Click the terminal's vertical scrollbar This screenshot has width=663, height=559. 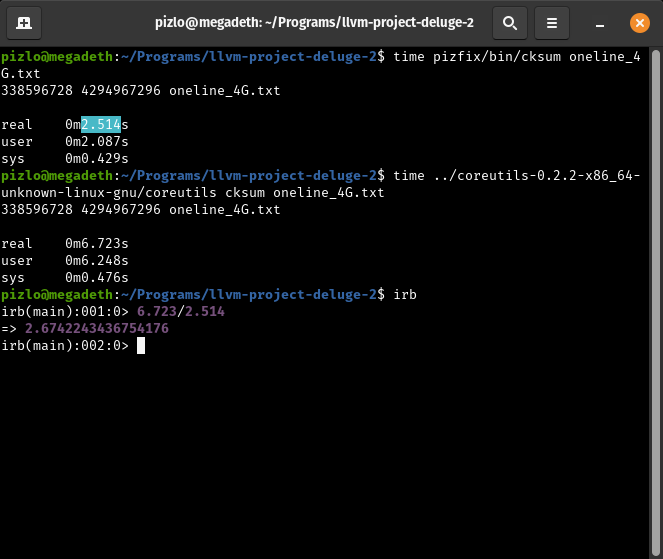(655, 302)
